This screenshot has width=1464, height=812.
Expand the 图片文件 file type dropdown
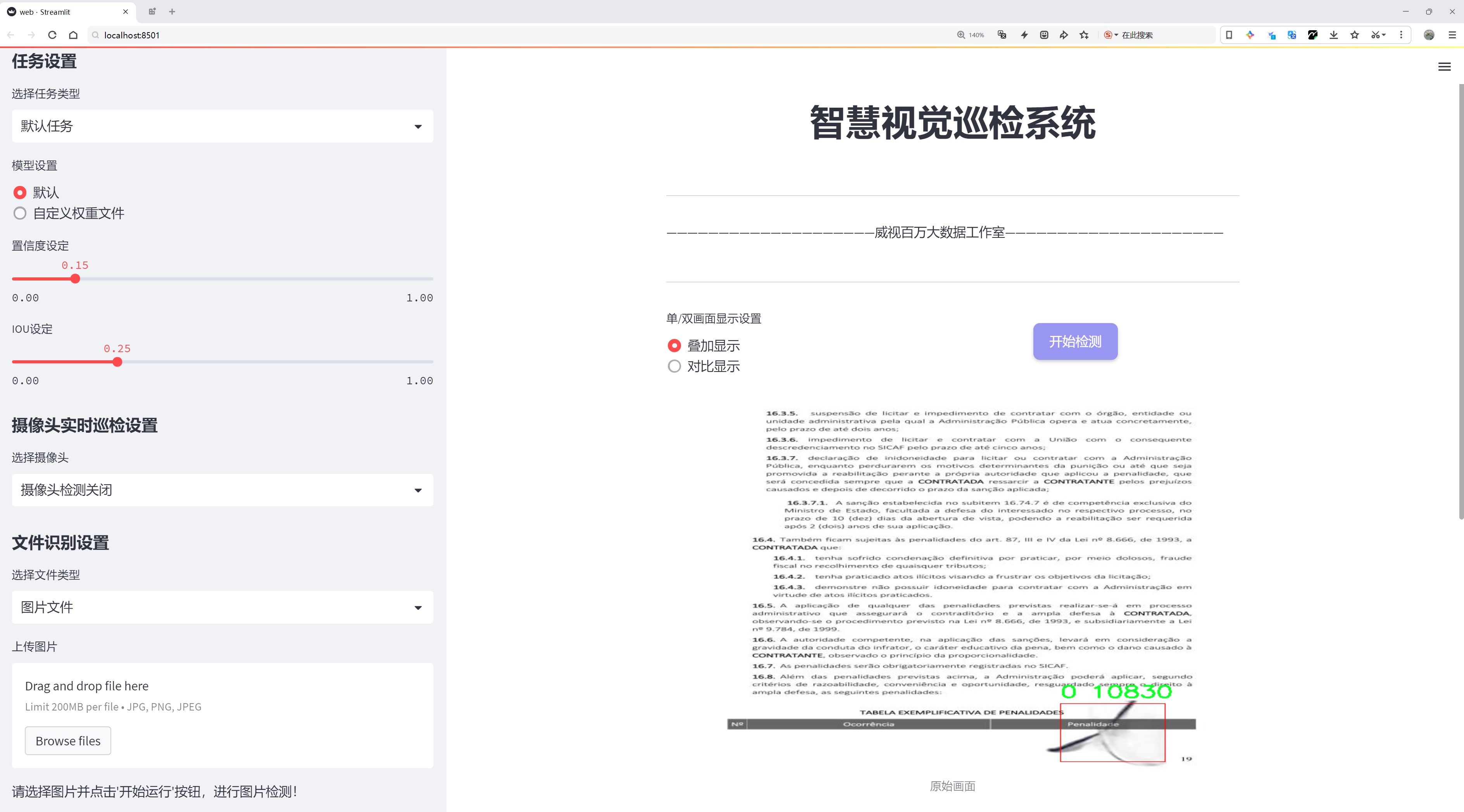[222, 607]
